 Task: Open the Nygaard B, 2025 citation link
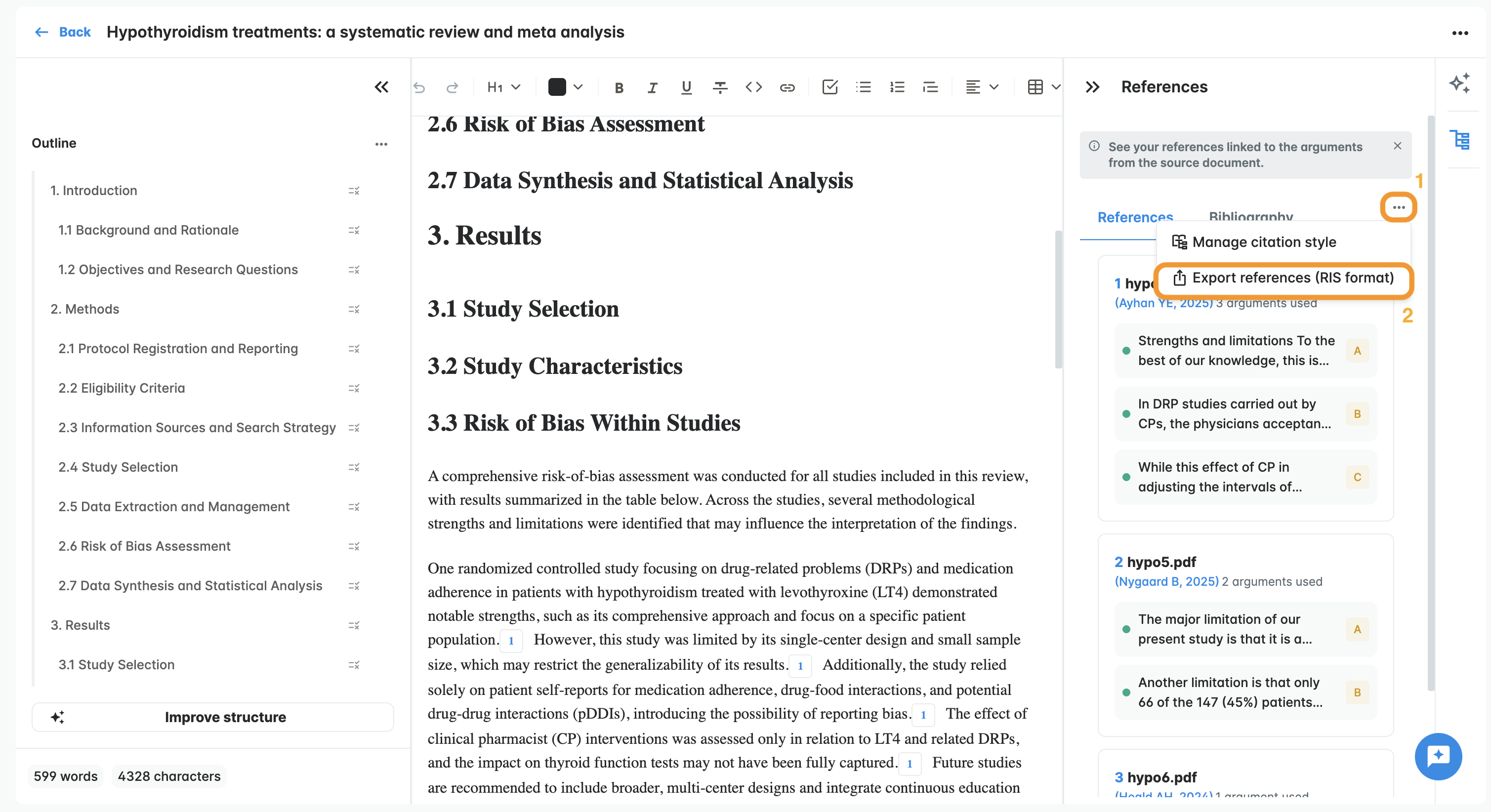tap(1166, 582)
